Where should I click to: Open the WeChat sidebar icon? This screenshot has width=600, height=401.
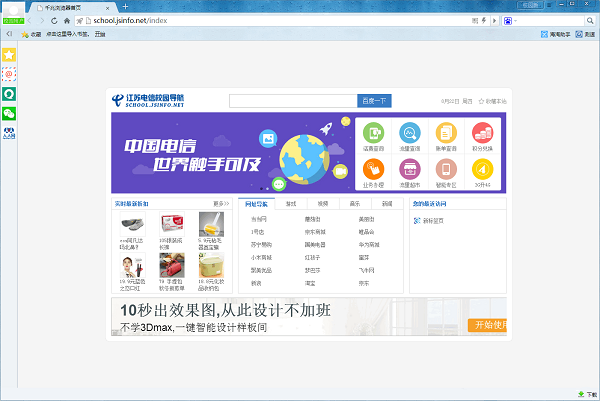point(9,114)
